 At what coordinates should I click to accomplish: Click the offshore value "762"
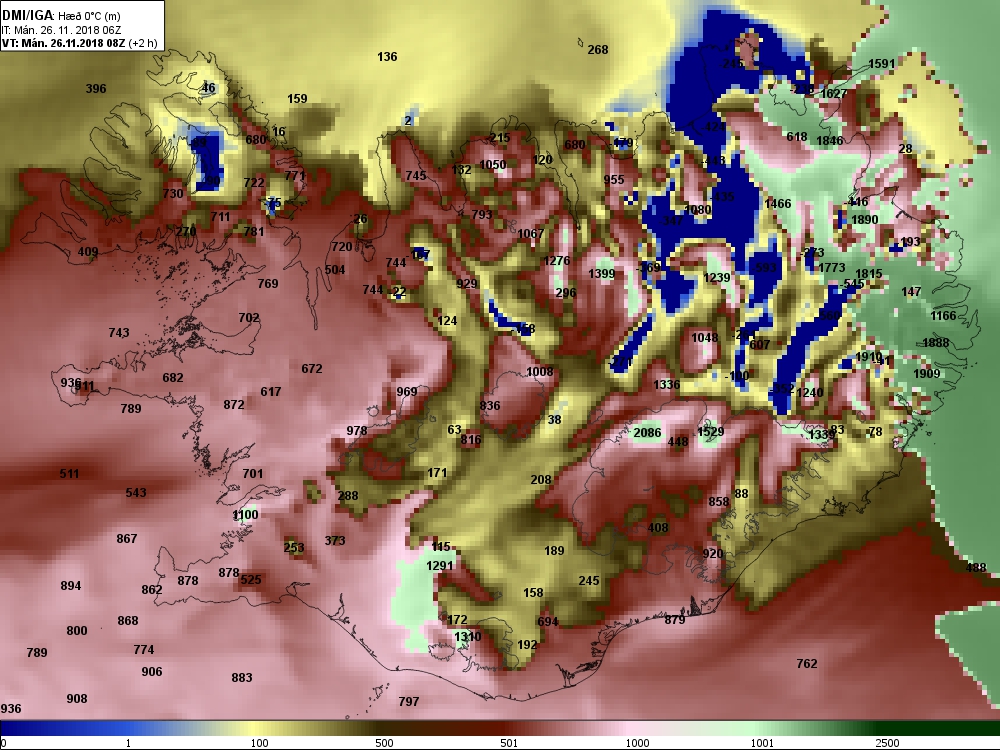tap(807, 663)
